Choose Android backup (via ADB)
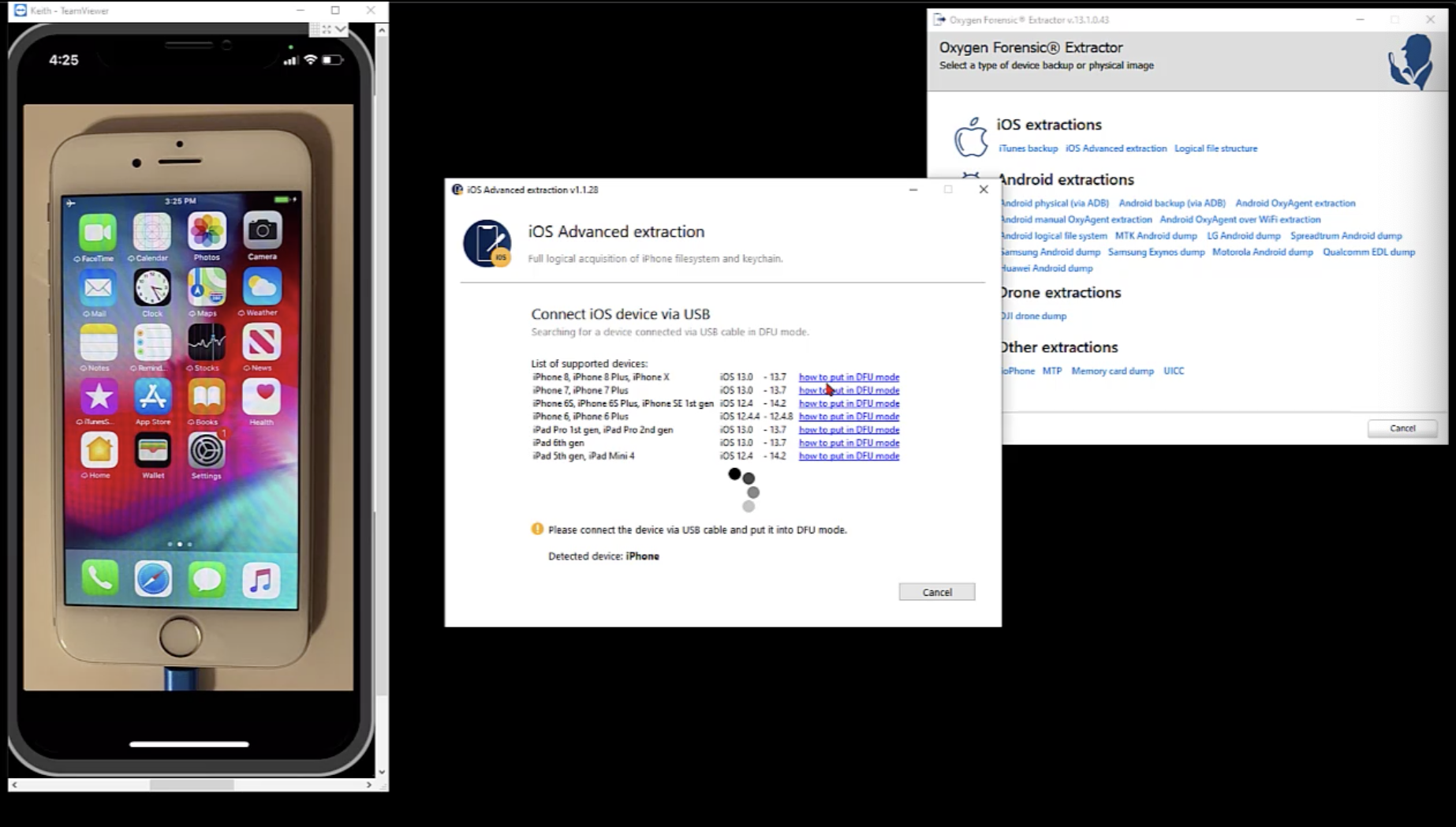This screenshot has width=1456, height=827. 1172,204
